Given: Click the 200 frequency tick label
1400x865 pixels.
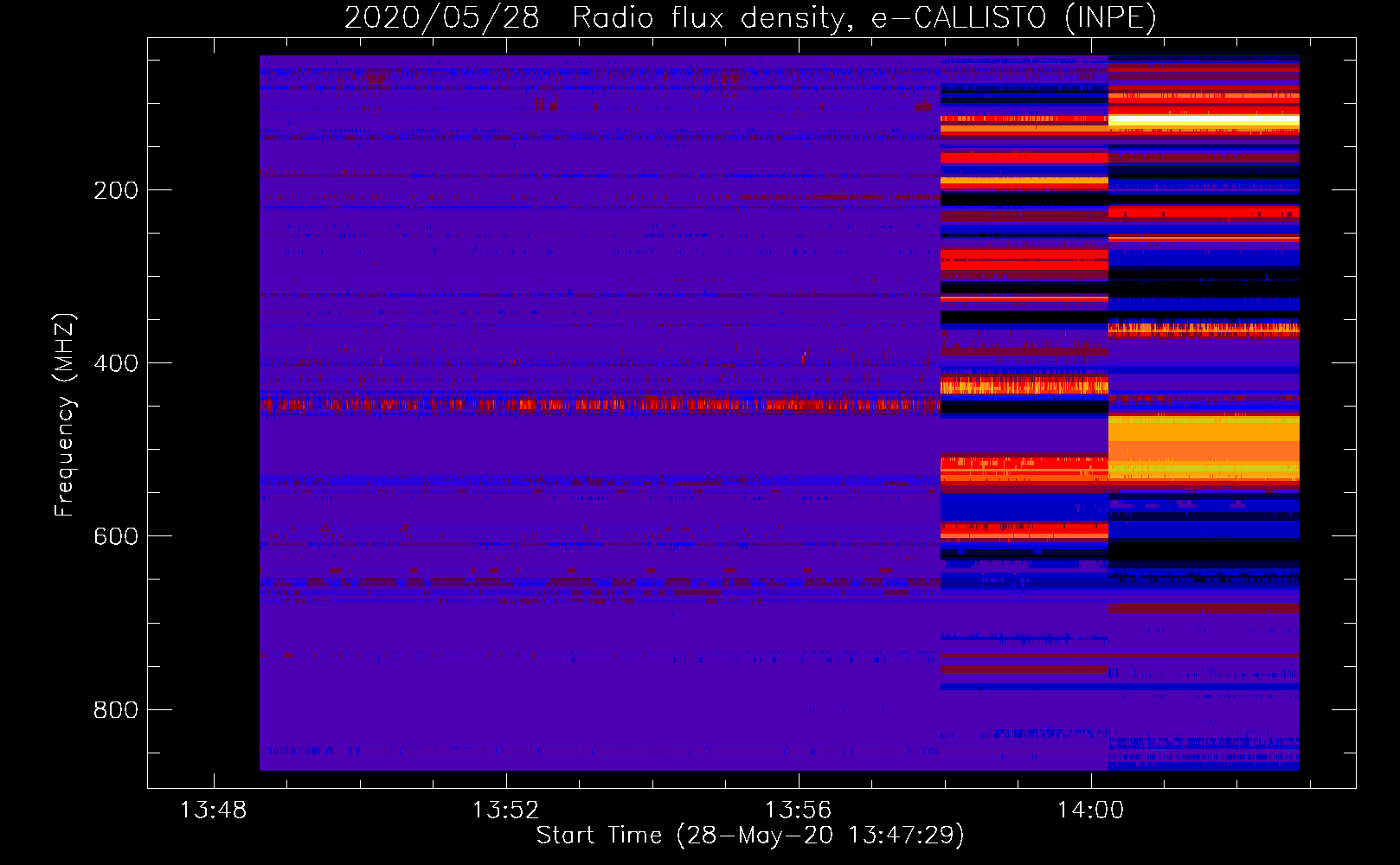Looking at the screenshot, I should click(x=116, y=190).
